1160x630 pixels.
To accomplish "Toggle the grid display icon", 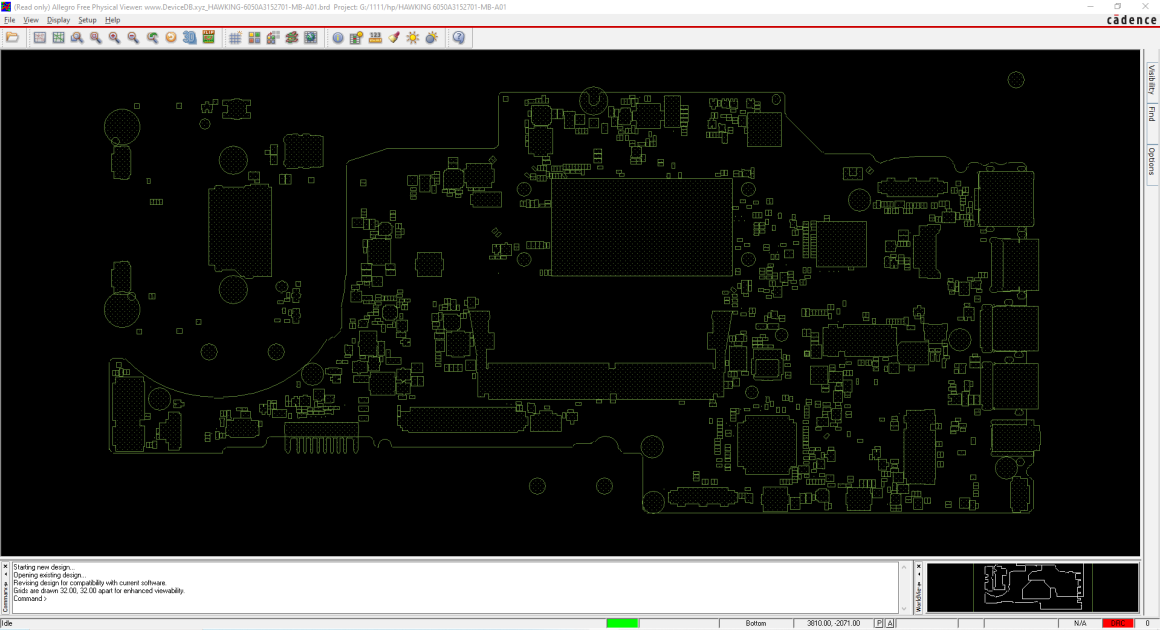I will tap(235, 38).
